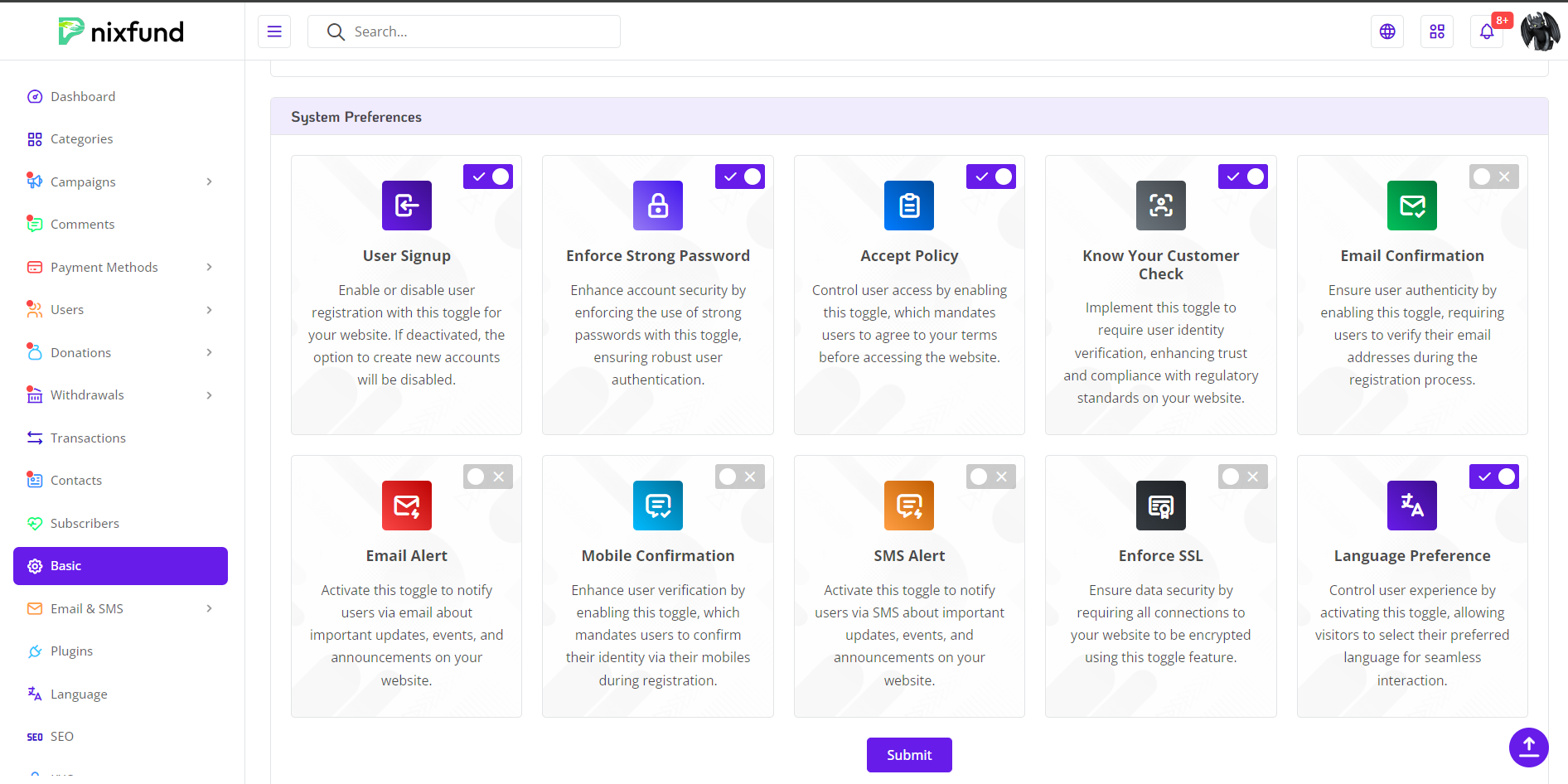Viewport: 1568px width, 784px height.
Task: Expand the Campaigns sidebar submenu
Action: tap(209, 181)
